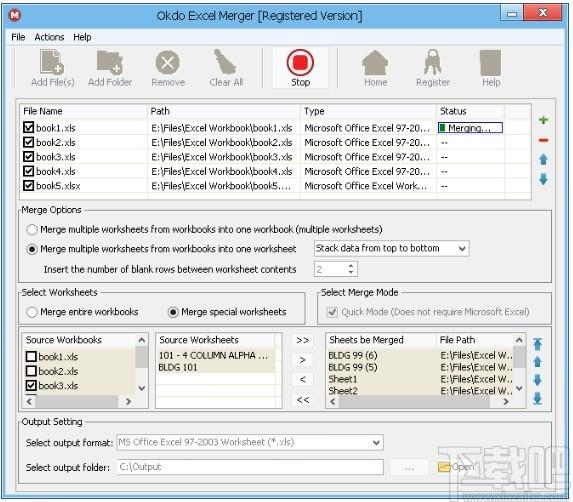Uncheck book3.xls in Source Workbooks

click(x=31, y=385)
